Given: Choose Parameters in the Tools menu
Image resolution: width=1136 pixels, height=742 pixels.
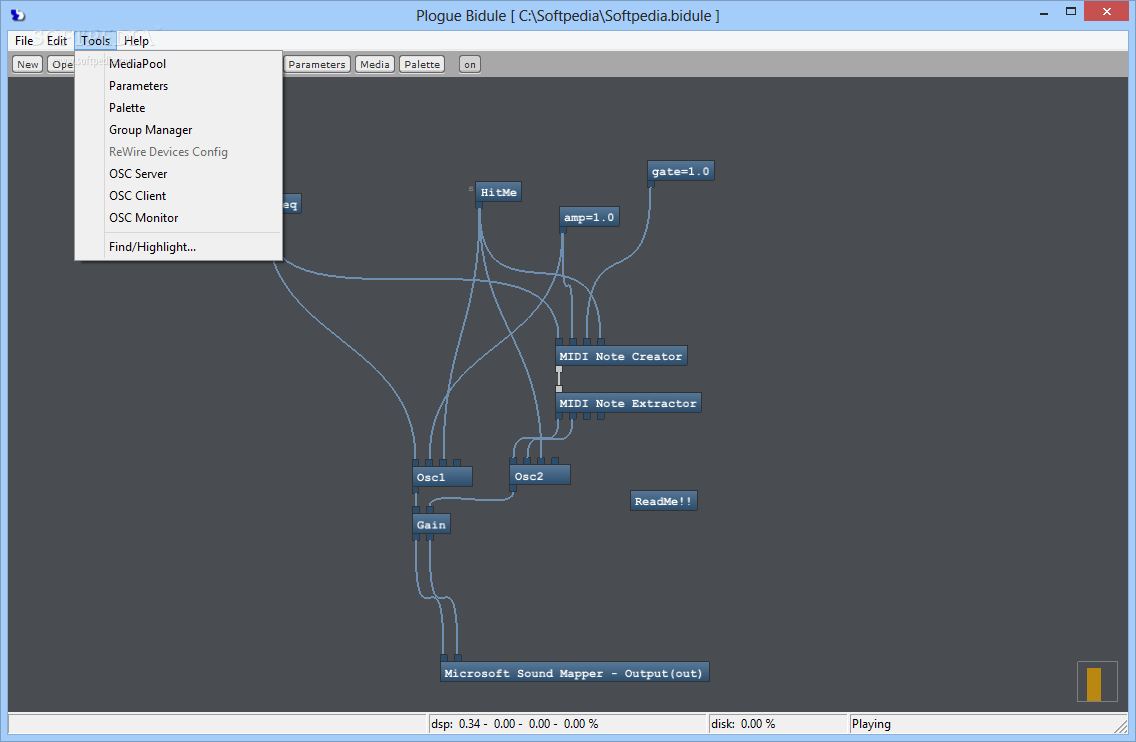Looking at the screenshot, I should click(178, 86).
